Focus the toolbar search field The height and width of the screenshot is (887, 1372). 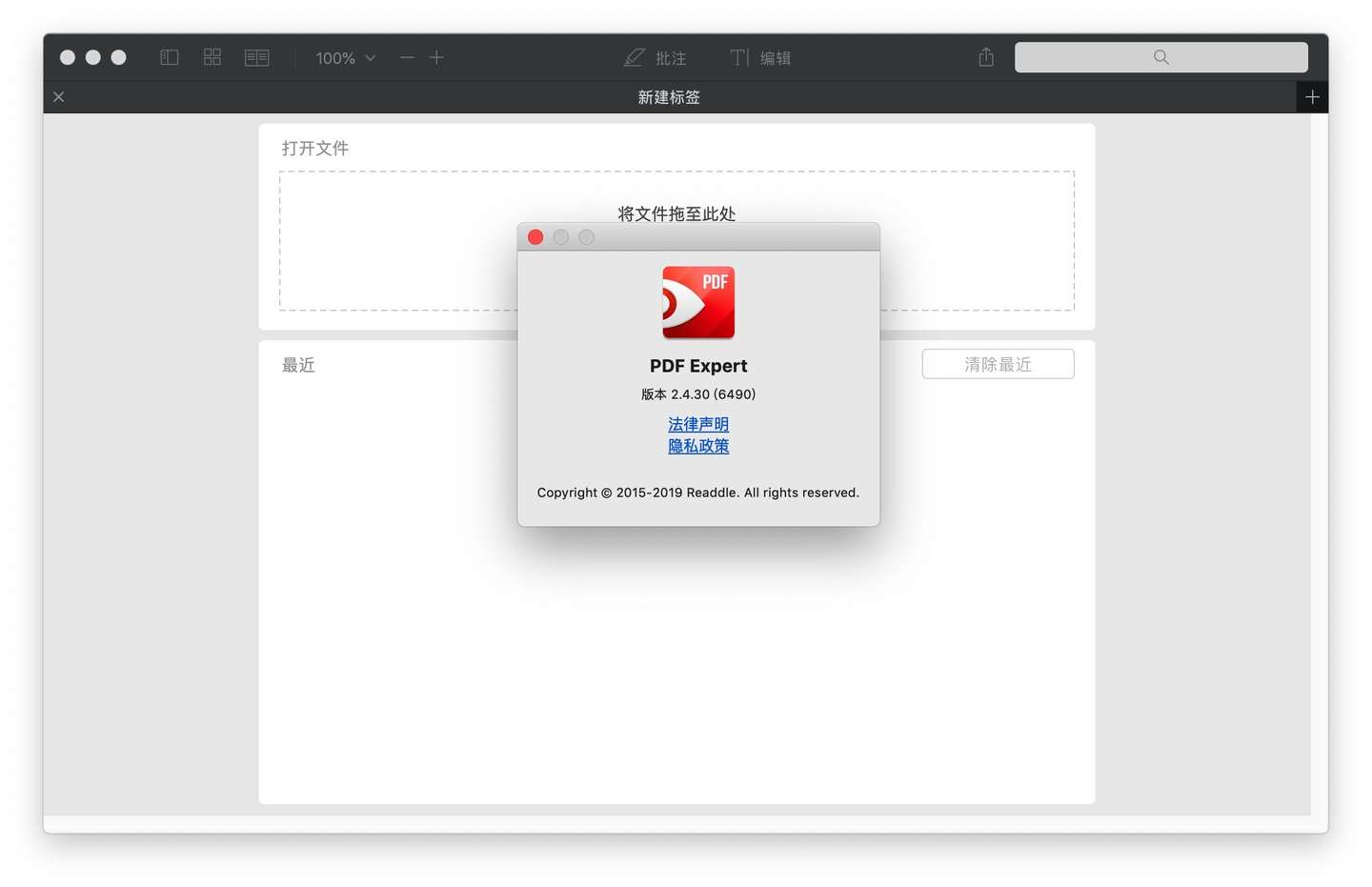pyautogui.click(x=1160, y=57)
